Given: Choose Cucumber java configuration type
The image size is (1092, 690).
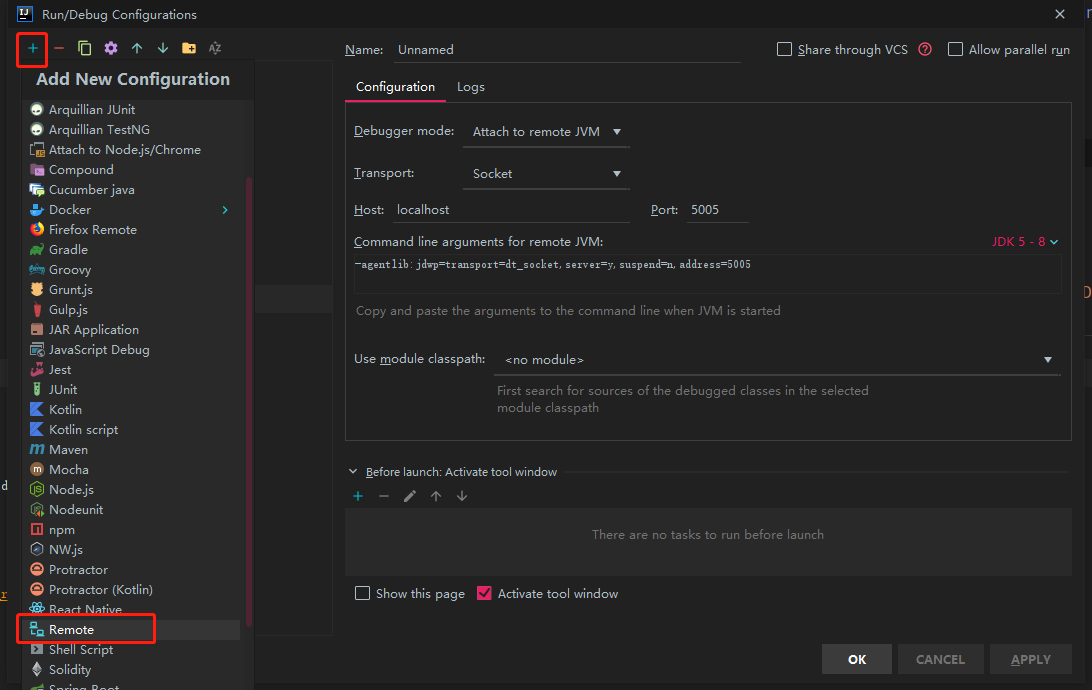Looking at the screenshot, I should 132,190.
